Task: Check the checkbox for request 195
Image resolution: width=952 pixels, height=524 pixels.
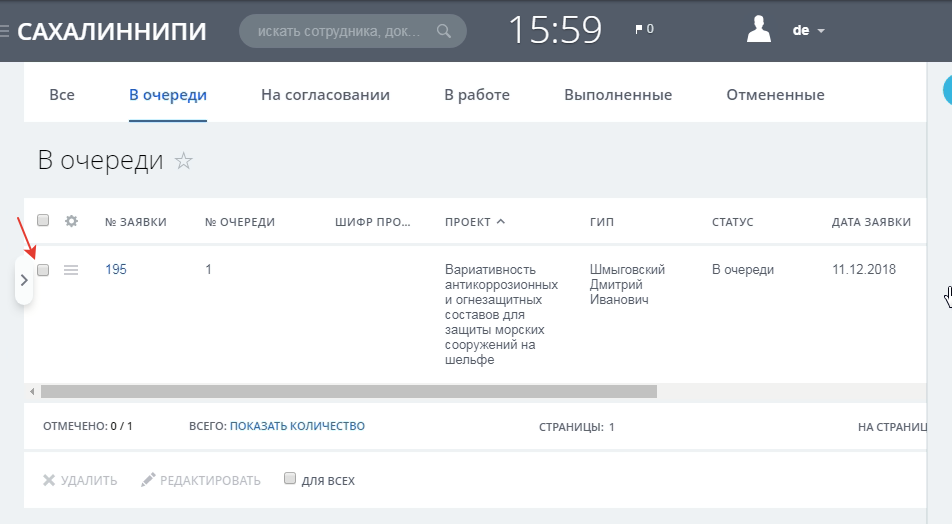Action: coord(43,270)
